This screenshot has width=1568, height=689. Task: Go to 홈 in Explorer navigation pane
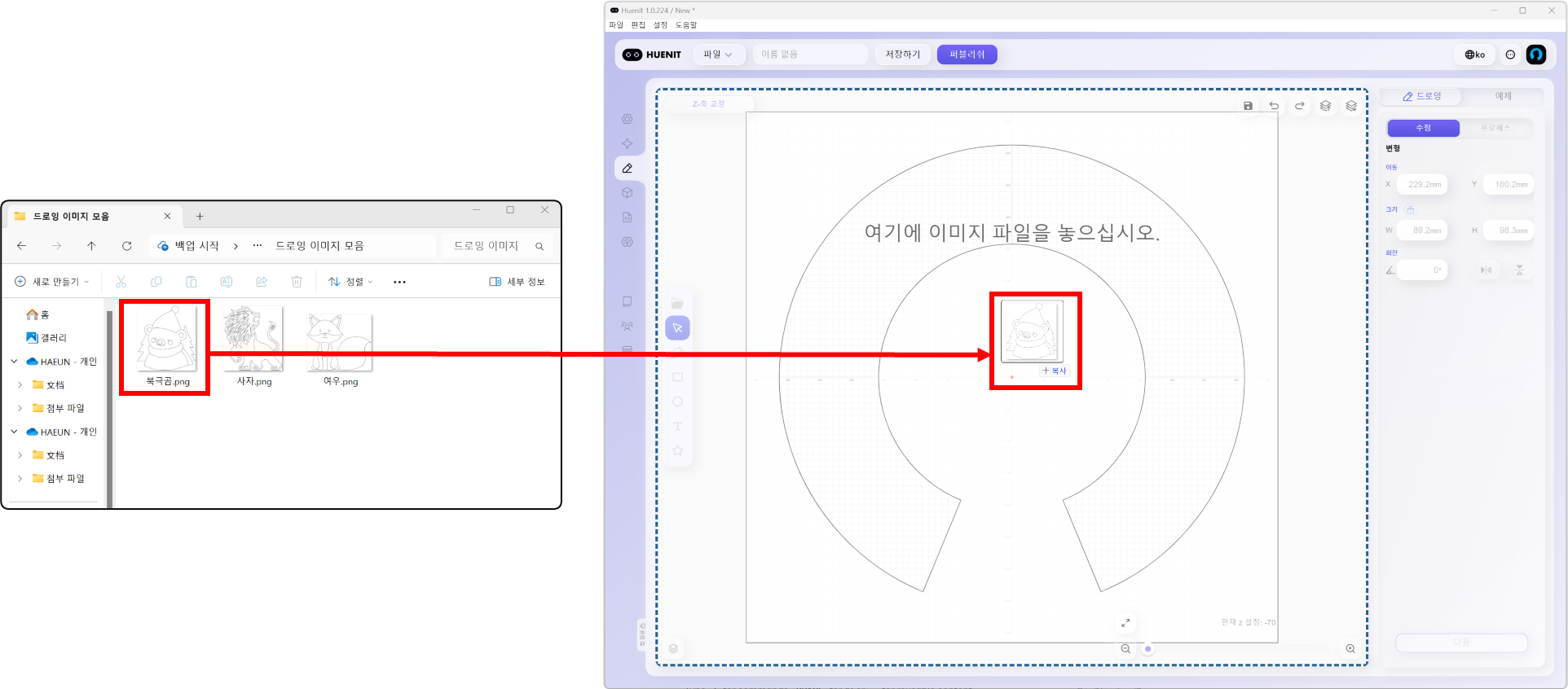click(x=38, y=314)
